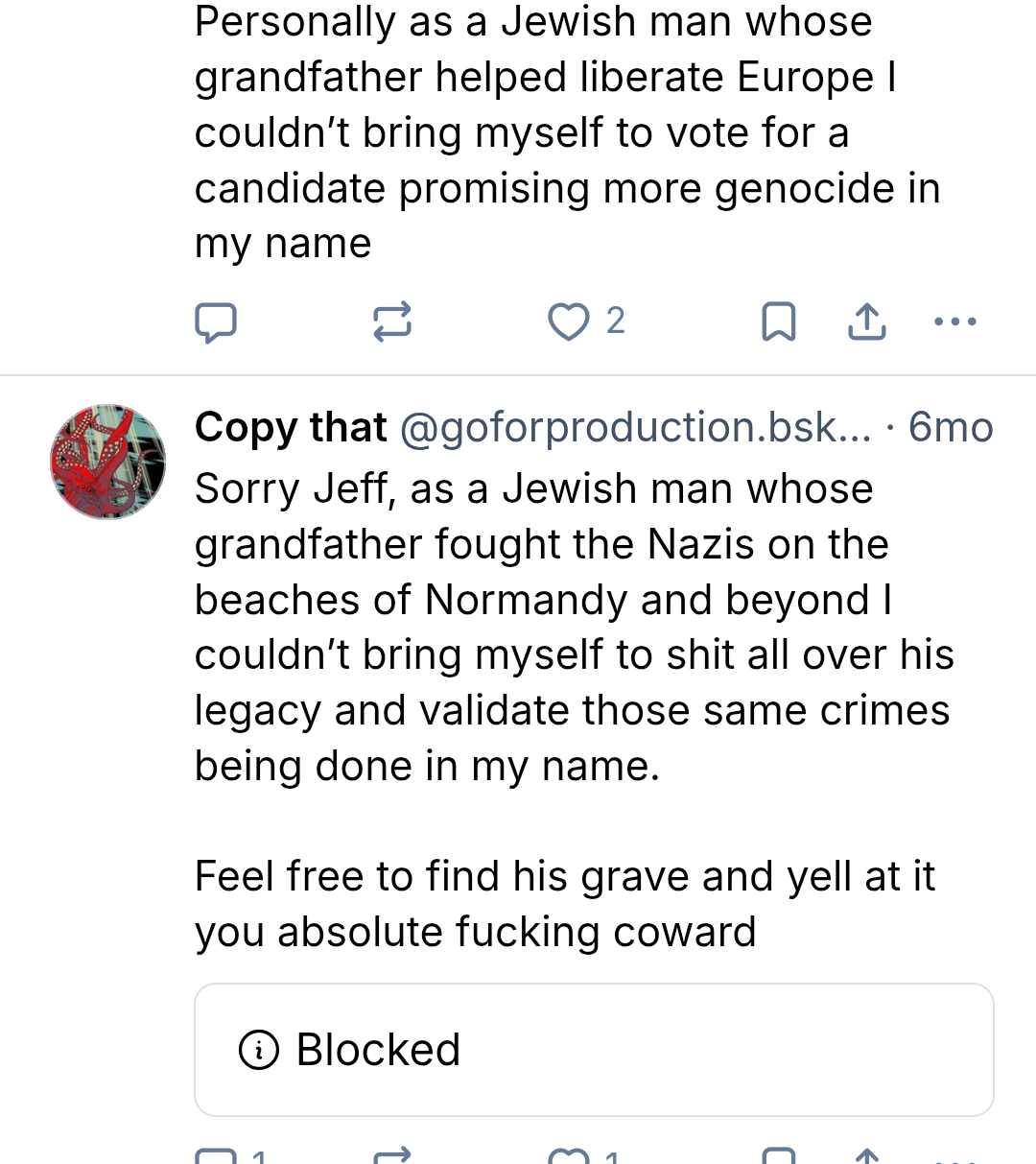Repost the post ending with 'my name'
This screenshot has height=1164, width=1036.
391,322
